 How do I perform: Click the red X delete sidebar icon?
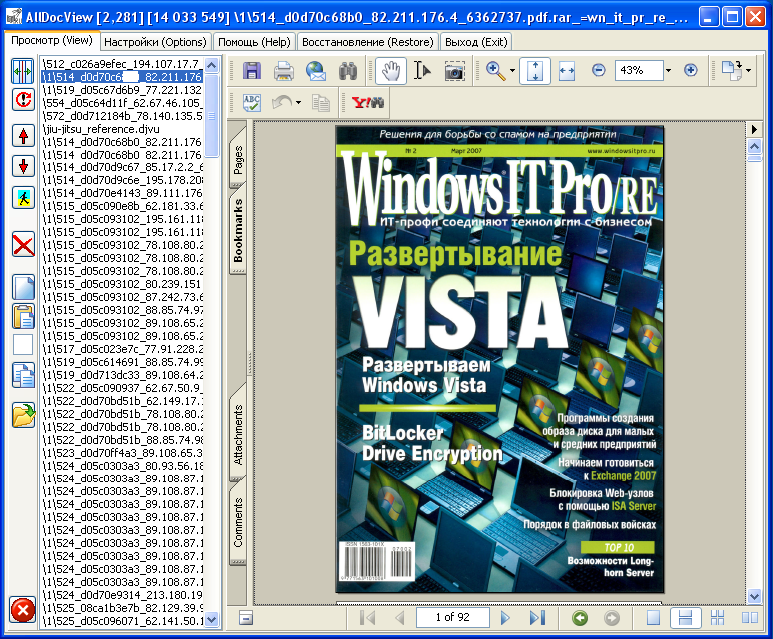(23, 245)
